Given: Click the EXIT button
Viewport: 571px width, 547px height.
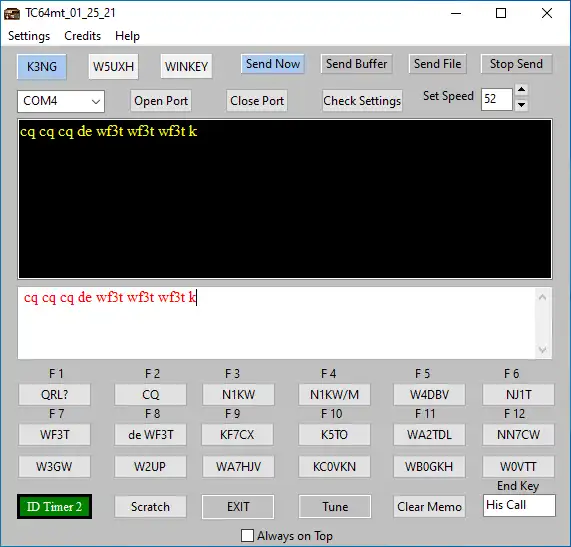Looking at the screenshot, I should coord(238,507).
